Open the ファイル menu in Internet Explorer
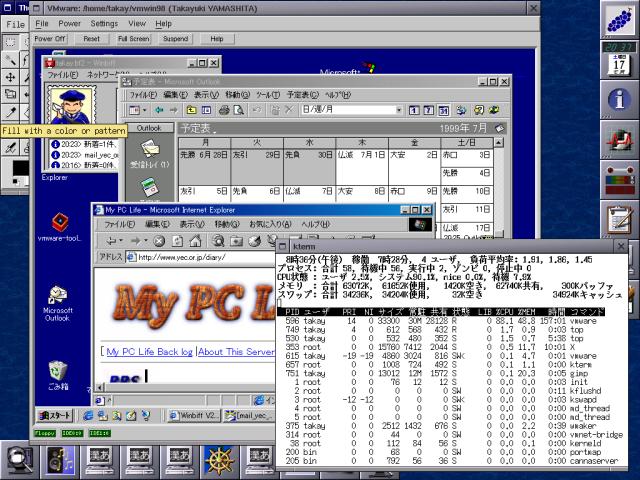640x480 pixels. tap(119, 224)
